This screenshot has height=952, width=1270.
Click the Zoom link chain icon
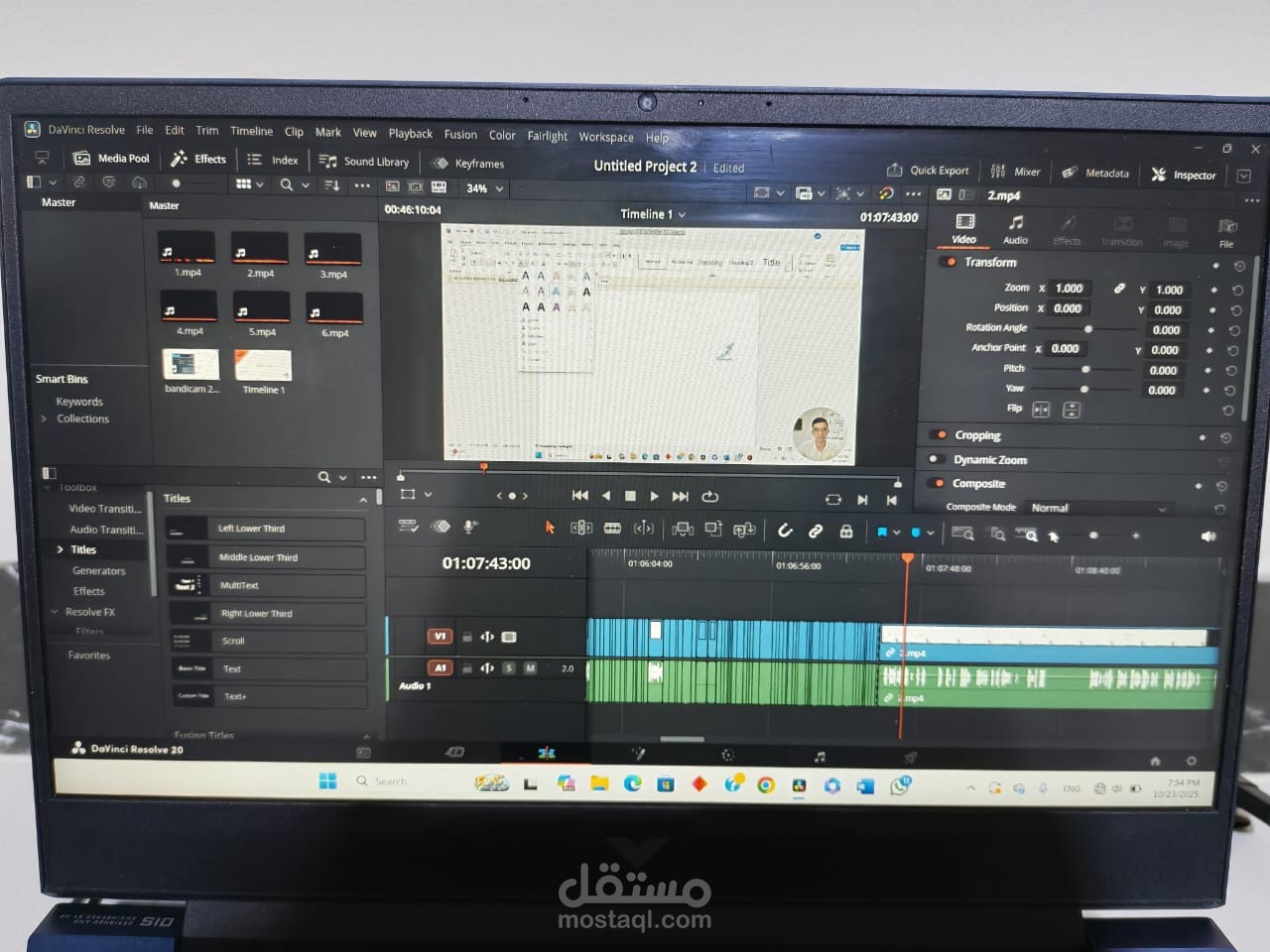pos(1119,289)
